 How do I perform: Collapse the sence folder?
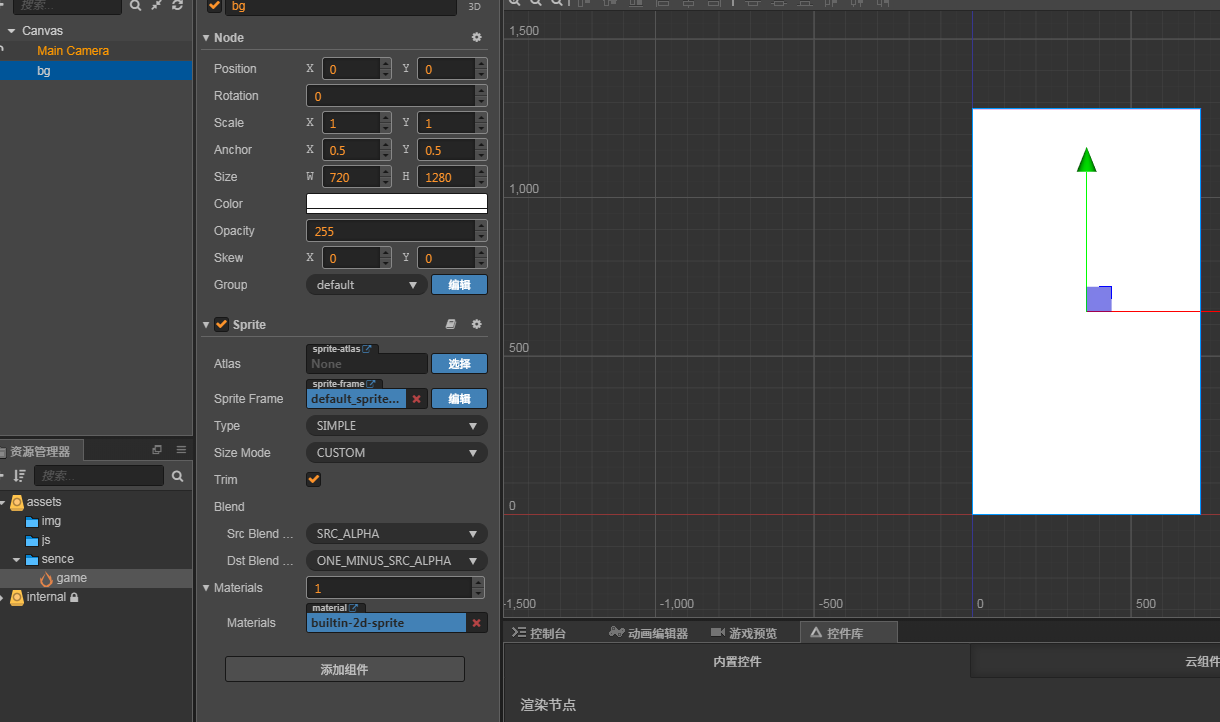[16, 559]
